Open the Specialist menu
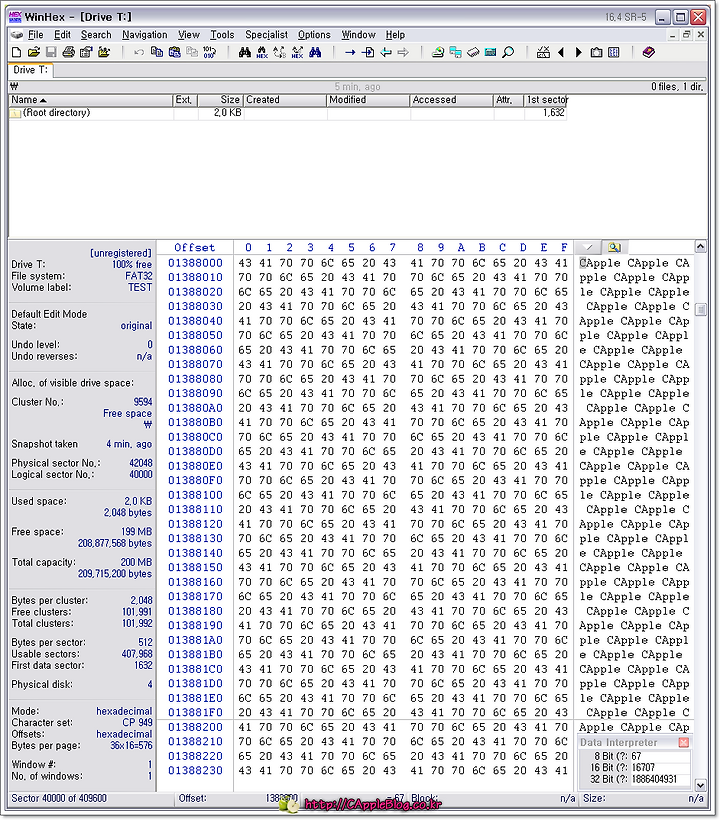Screen dimensions: 720x820 coord(266,35)
